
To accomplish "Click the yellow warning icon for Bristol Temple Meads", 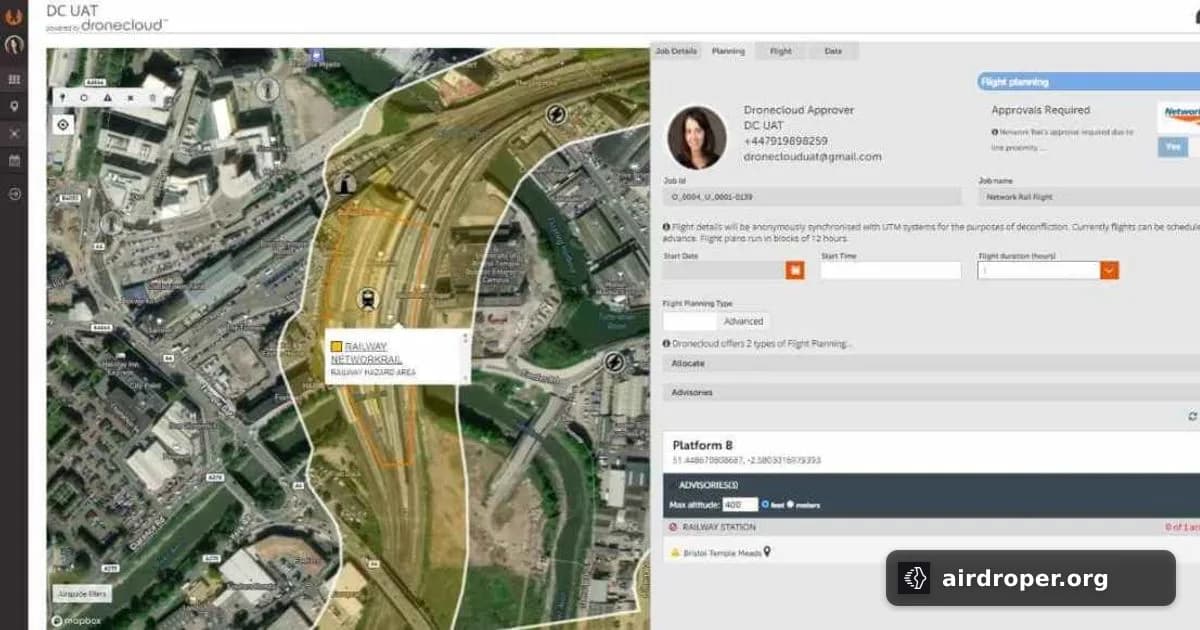I will (x=675, y=552).
